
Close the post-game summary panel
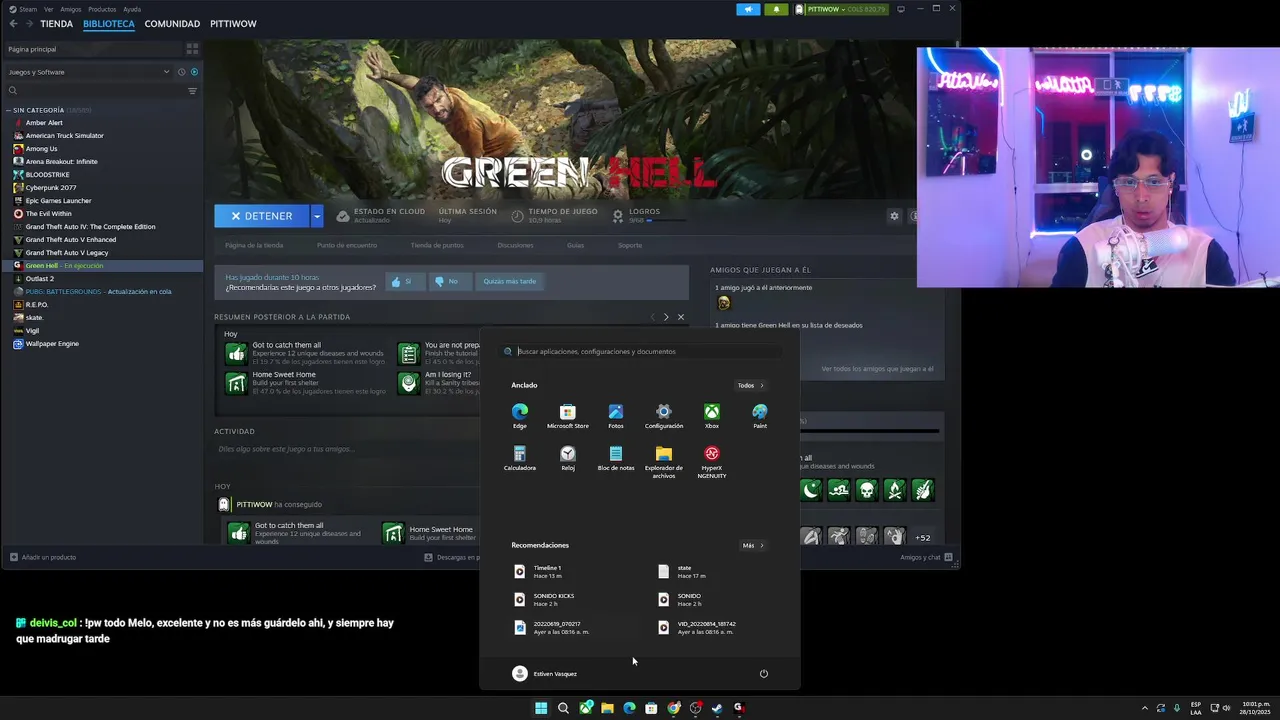681,317
